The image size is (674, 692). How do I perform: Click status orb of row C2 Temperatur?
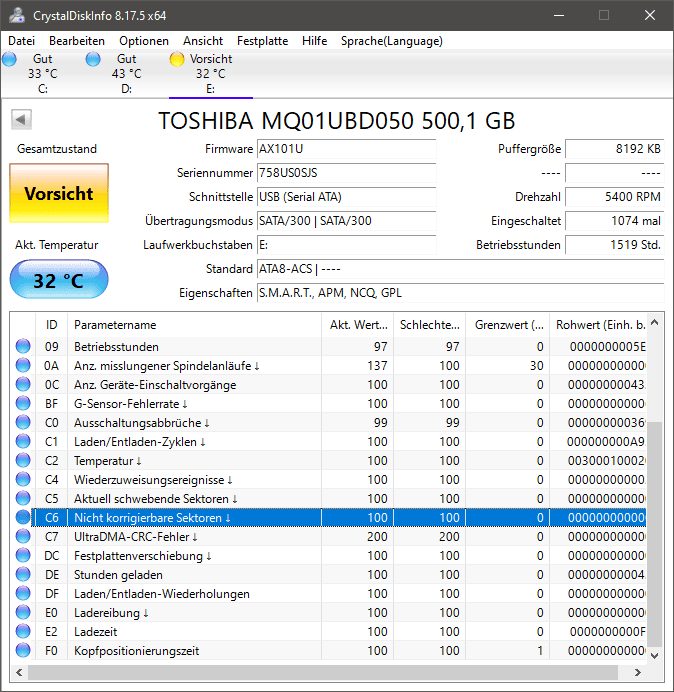pyautogui.click(x=23, y=460)
